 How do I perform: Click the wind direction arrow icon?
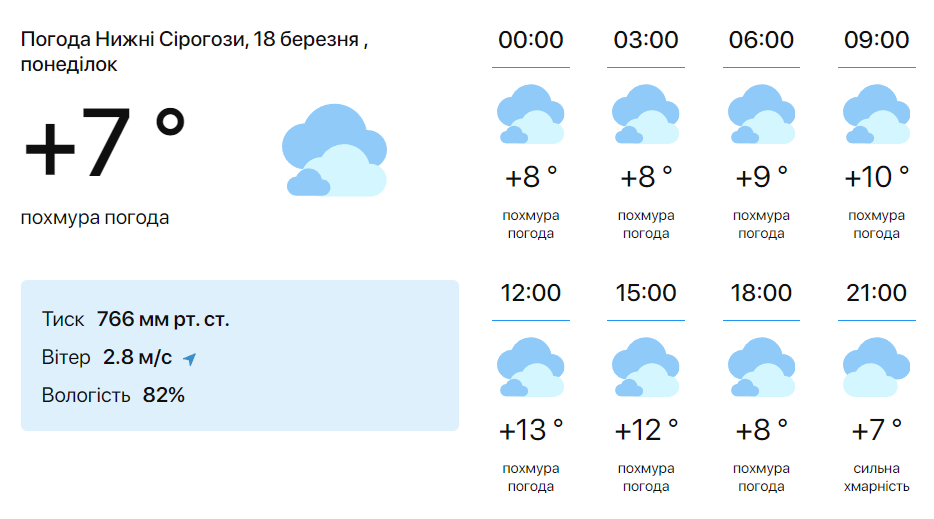pyautogui.click(x=189, y=359)
